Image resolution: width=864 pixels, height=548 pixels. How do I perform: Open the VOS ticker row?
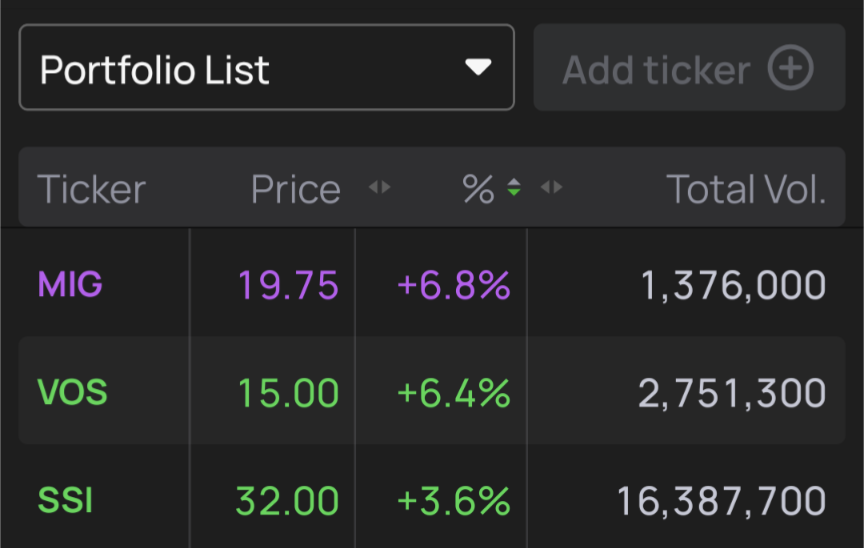coord(72,392)
